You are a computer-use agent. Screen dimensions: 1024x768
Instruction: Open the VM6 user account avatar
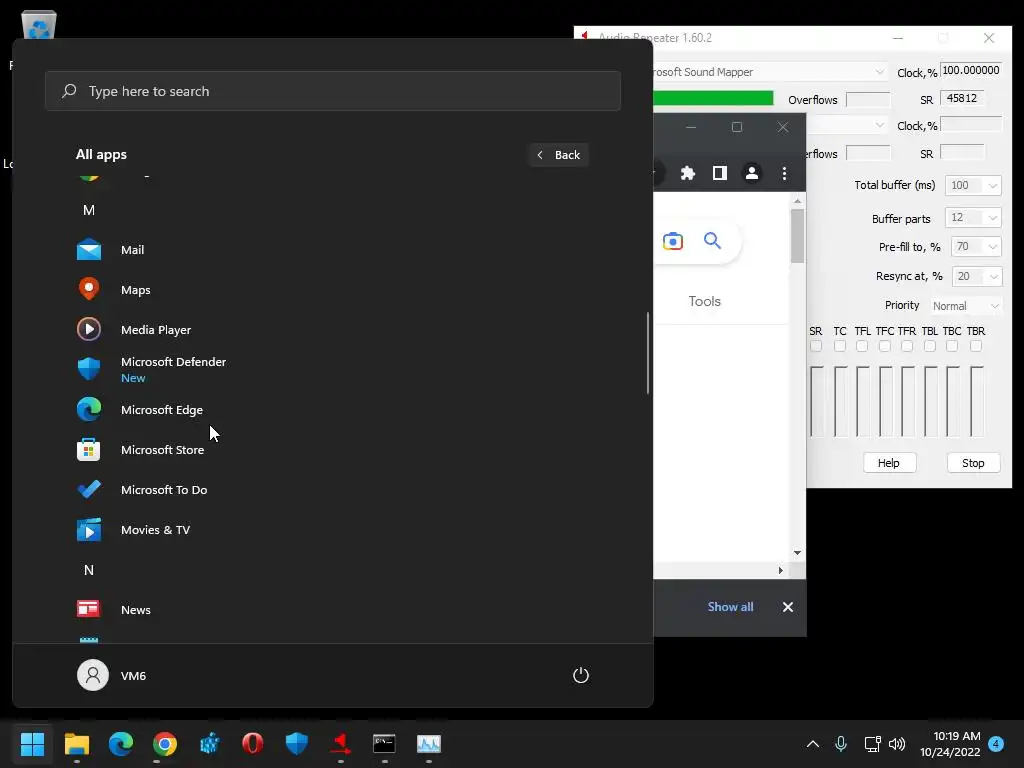point(93,675)
